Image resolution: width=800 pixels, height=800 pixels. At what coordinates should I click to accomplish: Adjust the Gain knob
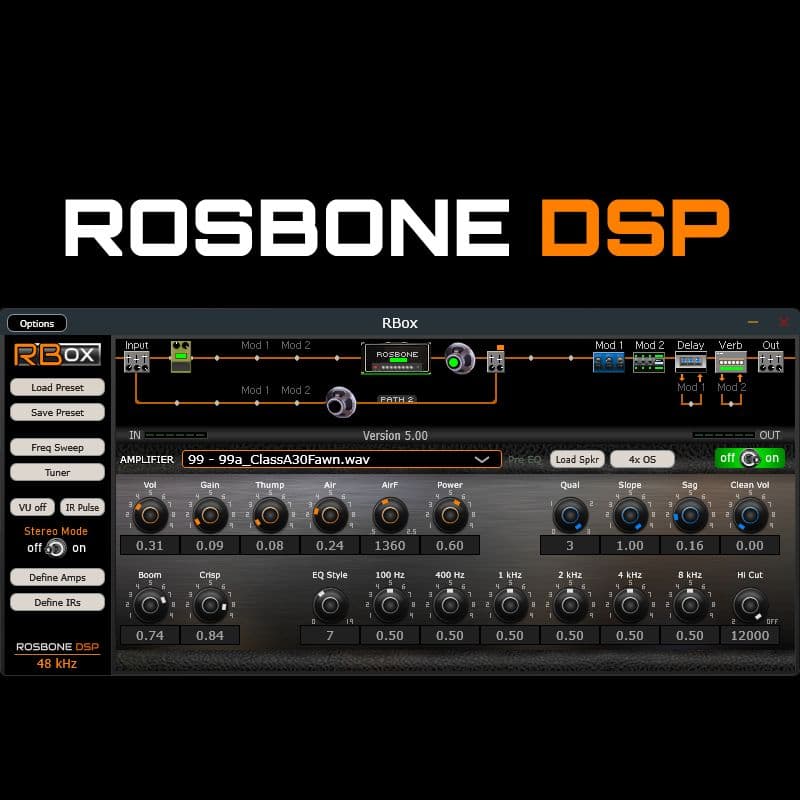pyautogui.click(x=210, y=515)
